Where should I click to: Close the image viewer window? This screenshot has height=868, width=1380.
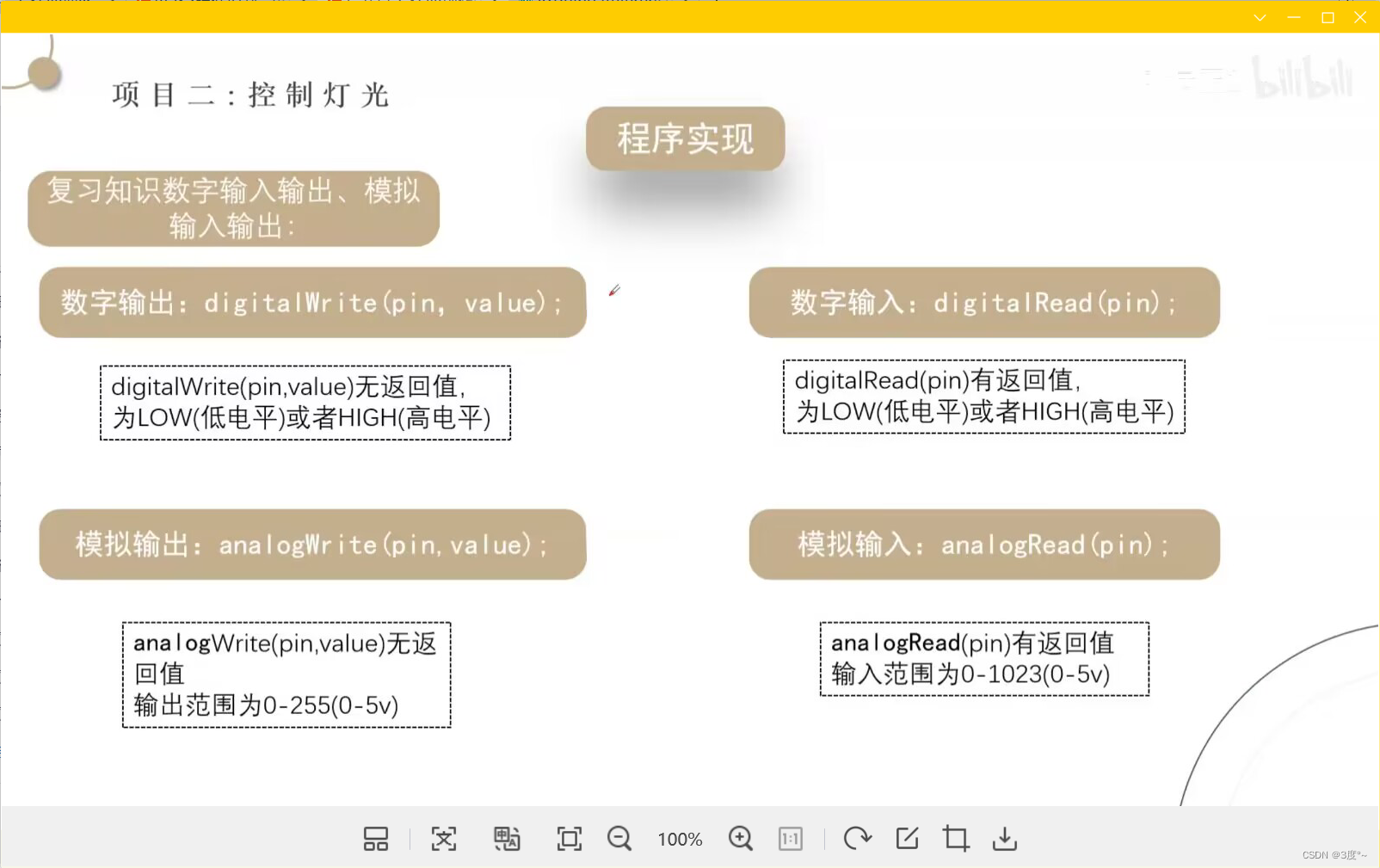1360,17
